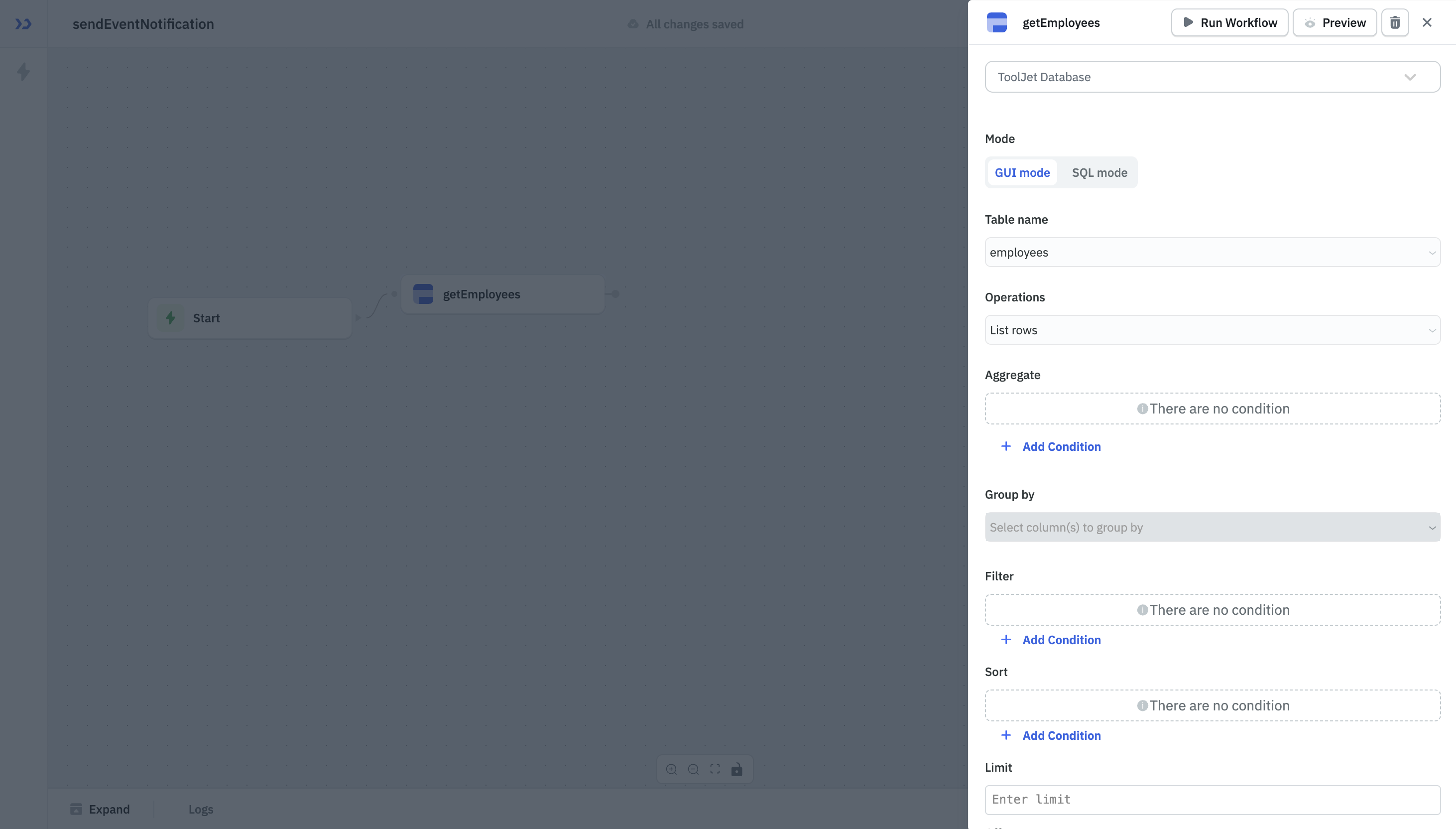Click the ToolJet Database logo beside getEmployees title
The height and width of the screenshot is (829, 1456).
[x=997, y=22]
